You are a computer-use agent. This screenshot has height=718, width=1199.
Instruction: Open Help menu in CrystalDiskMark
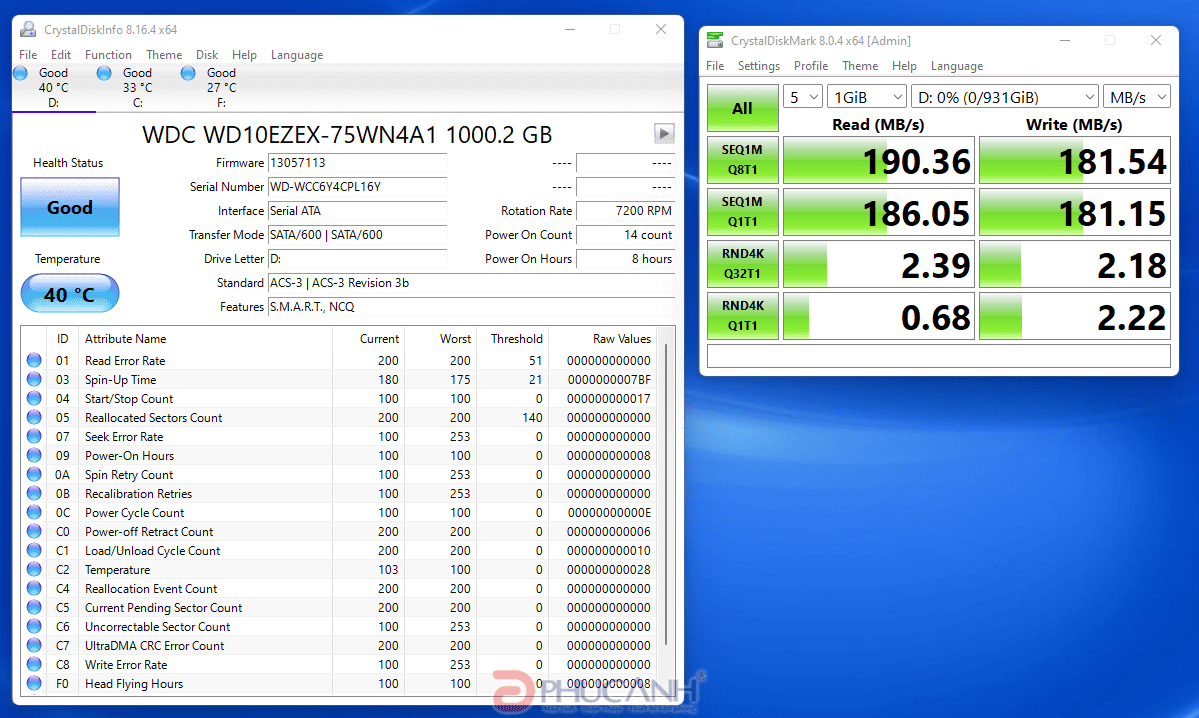905,66
